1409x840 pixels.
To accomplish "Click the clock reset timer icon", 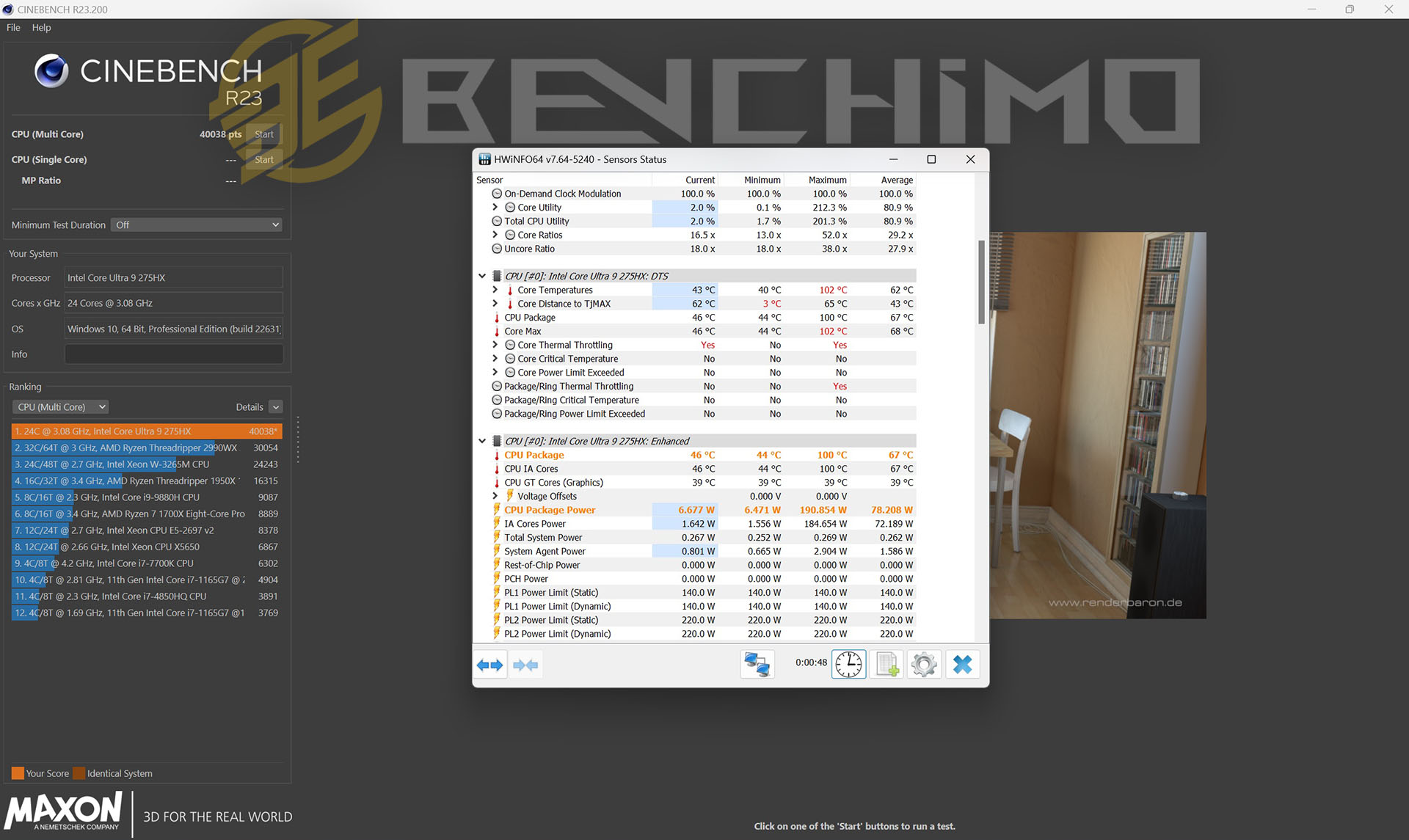I will coord(848,665).
